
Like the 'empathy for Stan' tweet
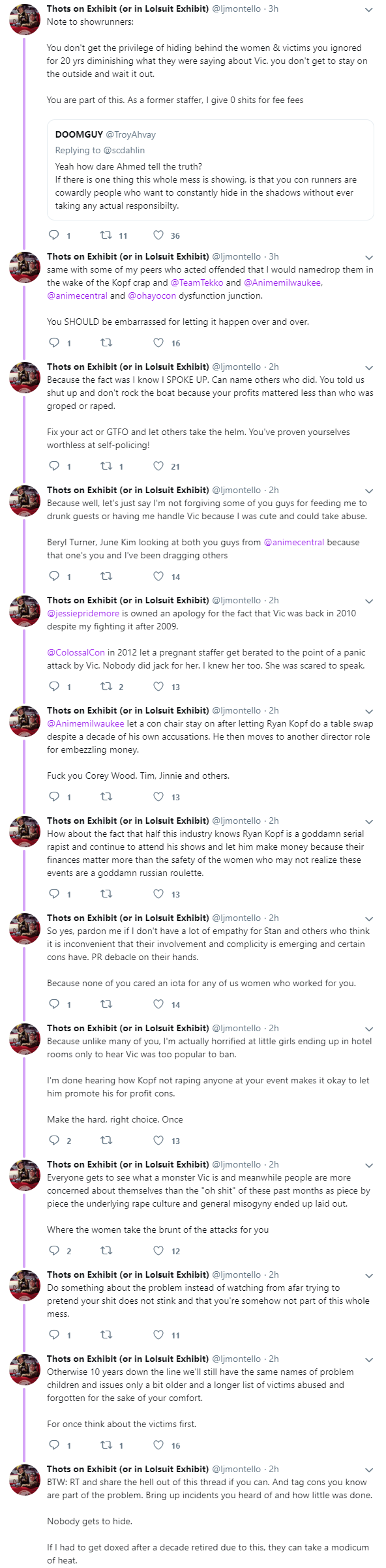pos(158,1004)
